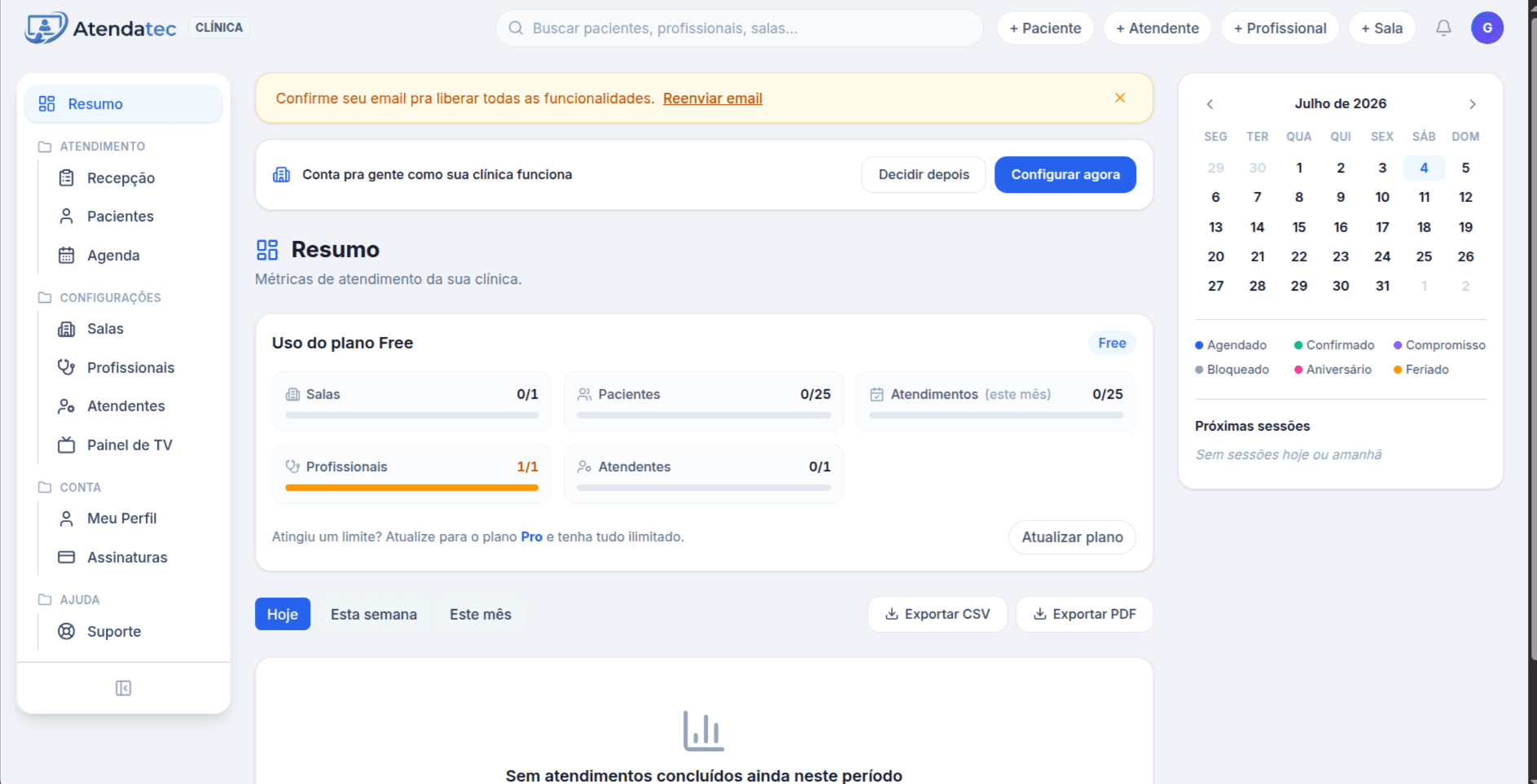Open the user avatar G menu

point(1487,28)
